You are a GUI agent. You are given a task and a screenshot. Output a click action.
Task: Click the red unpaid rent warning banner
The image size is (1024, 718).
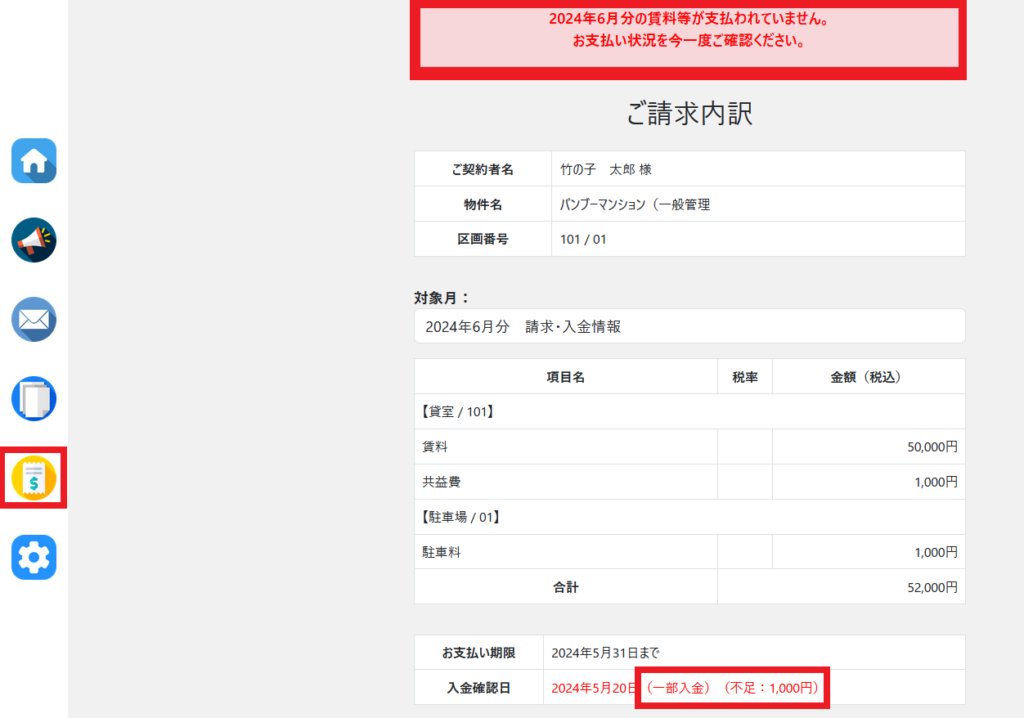pyautogui.click(x=689, y=31)
